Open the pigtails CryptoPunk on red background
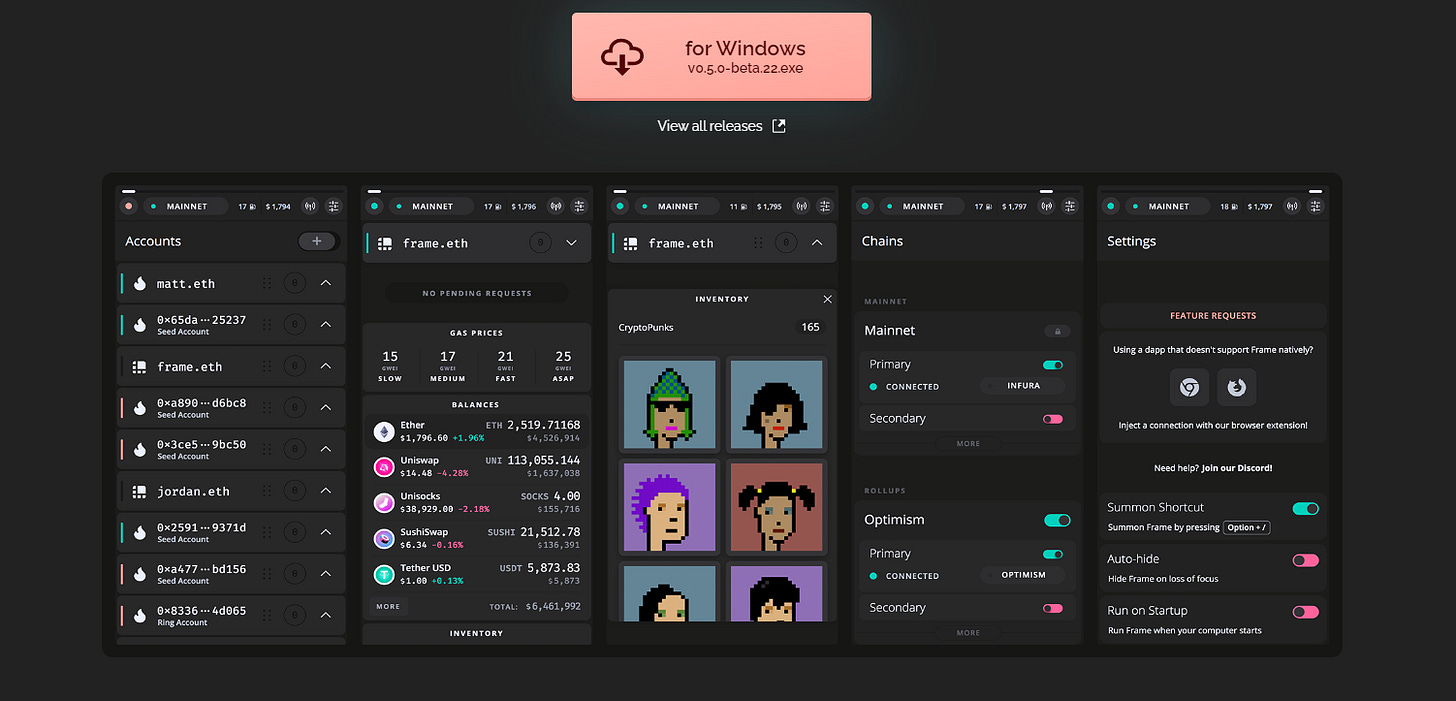The image size is (1456, 701). 777,507
